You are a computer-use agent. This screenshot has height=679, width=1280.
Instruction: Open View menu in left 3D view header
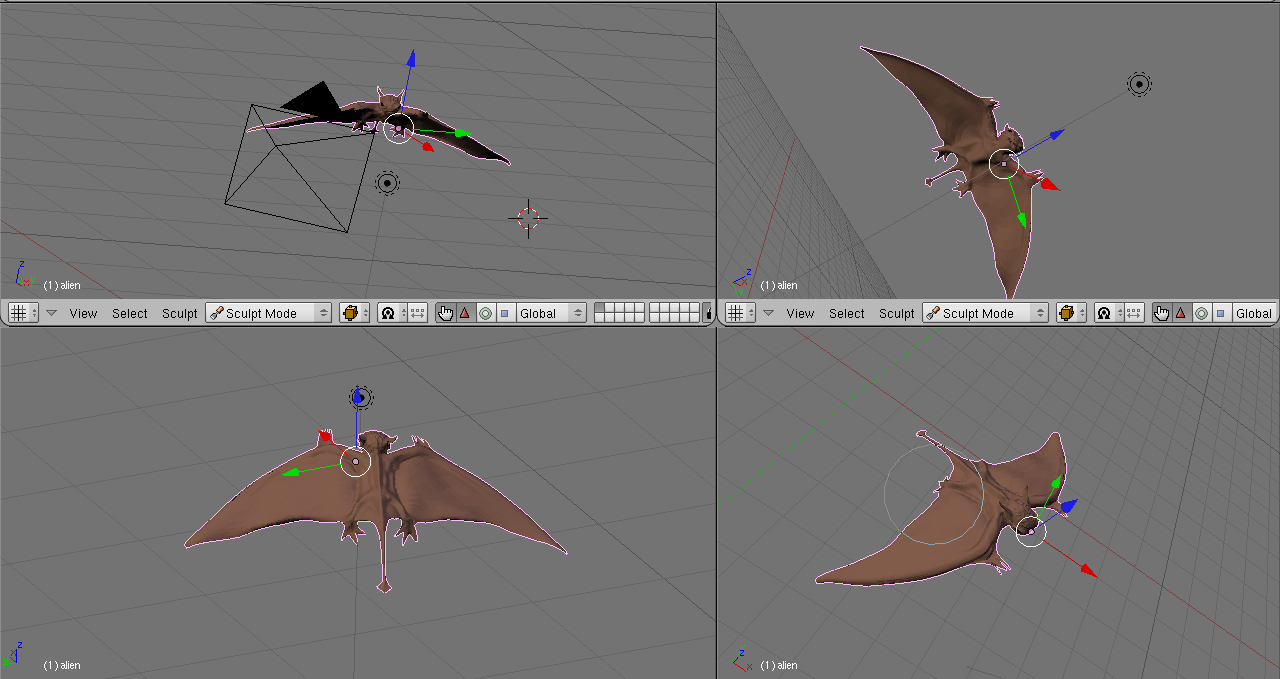83,313
